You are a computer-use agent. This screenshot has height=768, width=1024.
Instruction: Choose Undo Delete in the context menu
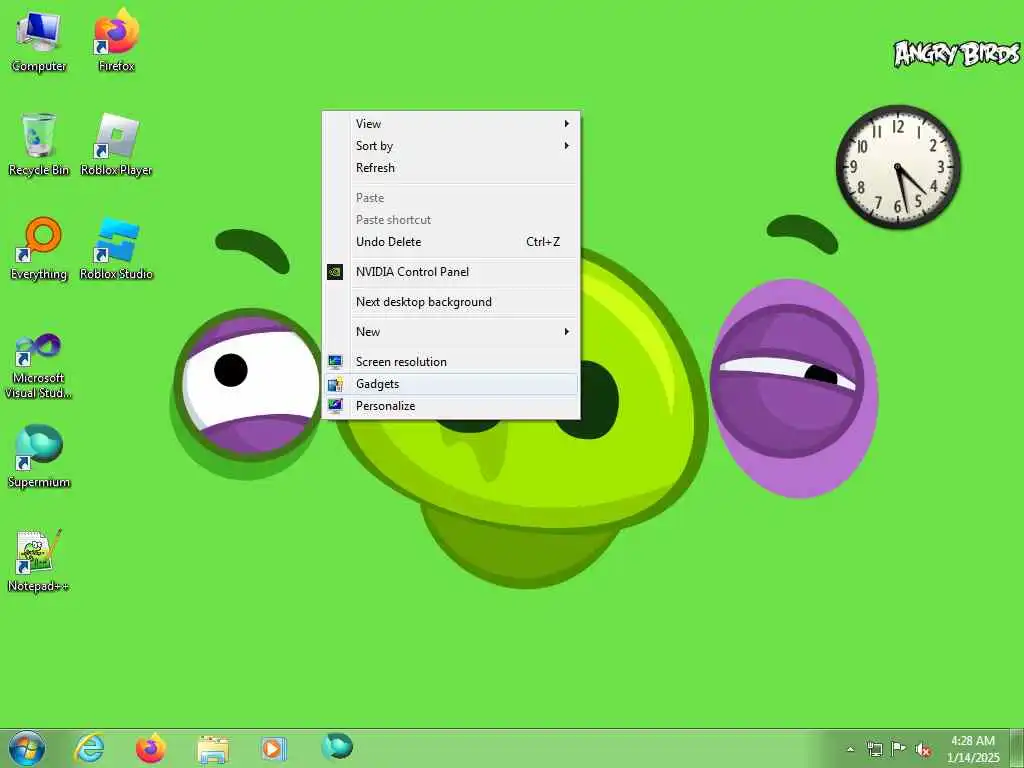(451, 242)
